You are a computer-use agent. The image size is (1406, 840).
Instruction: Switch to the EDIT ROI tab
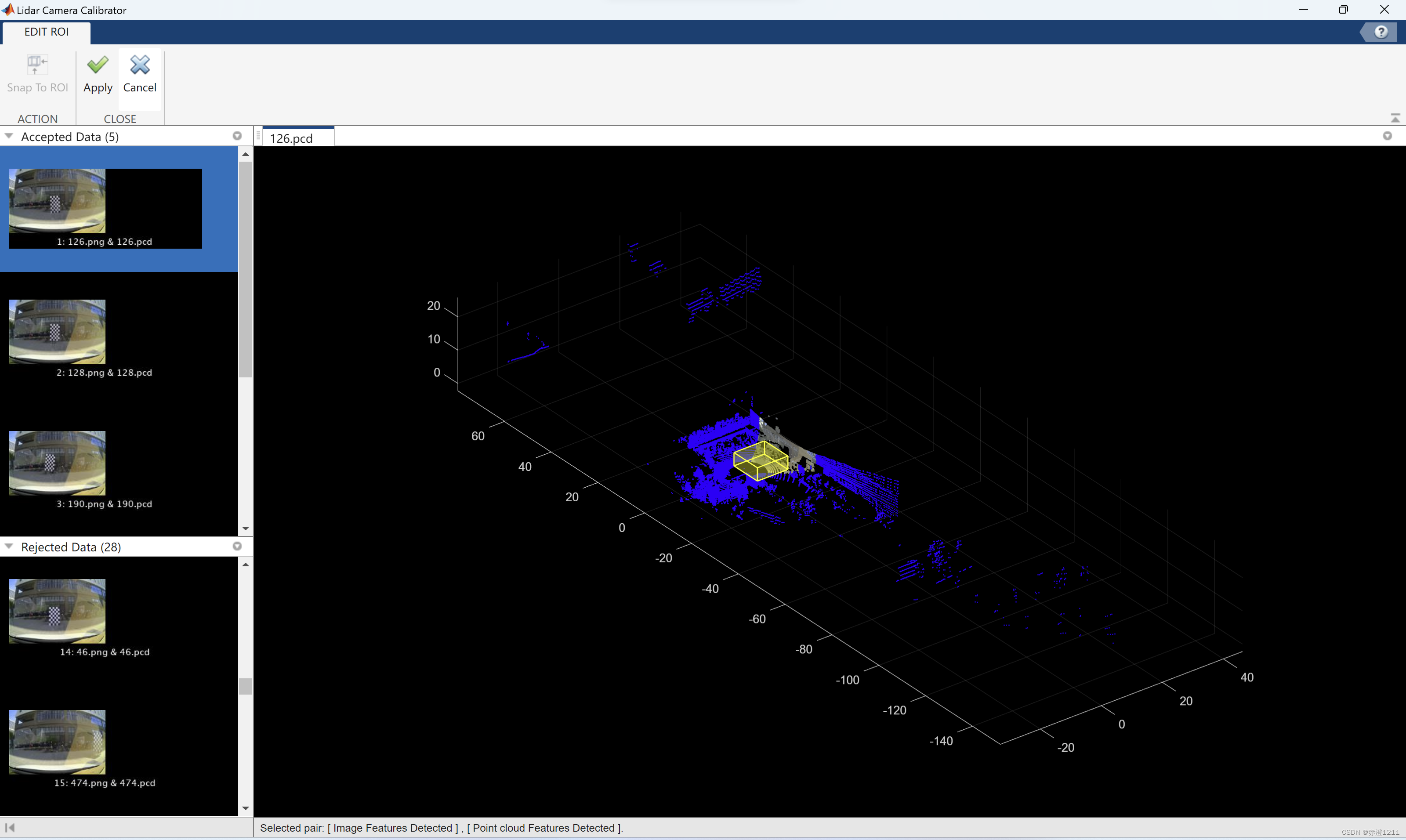click(46, 32)
